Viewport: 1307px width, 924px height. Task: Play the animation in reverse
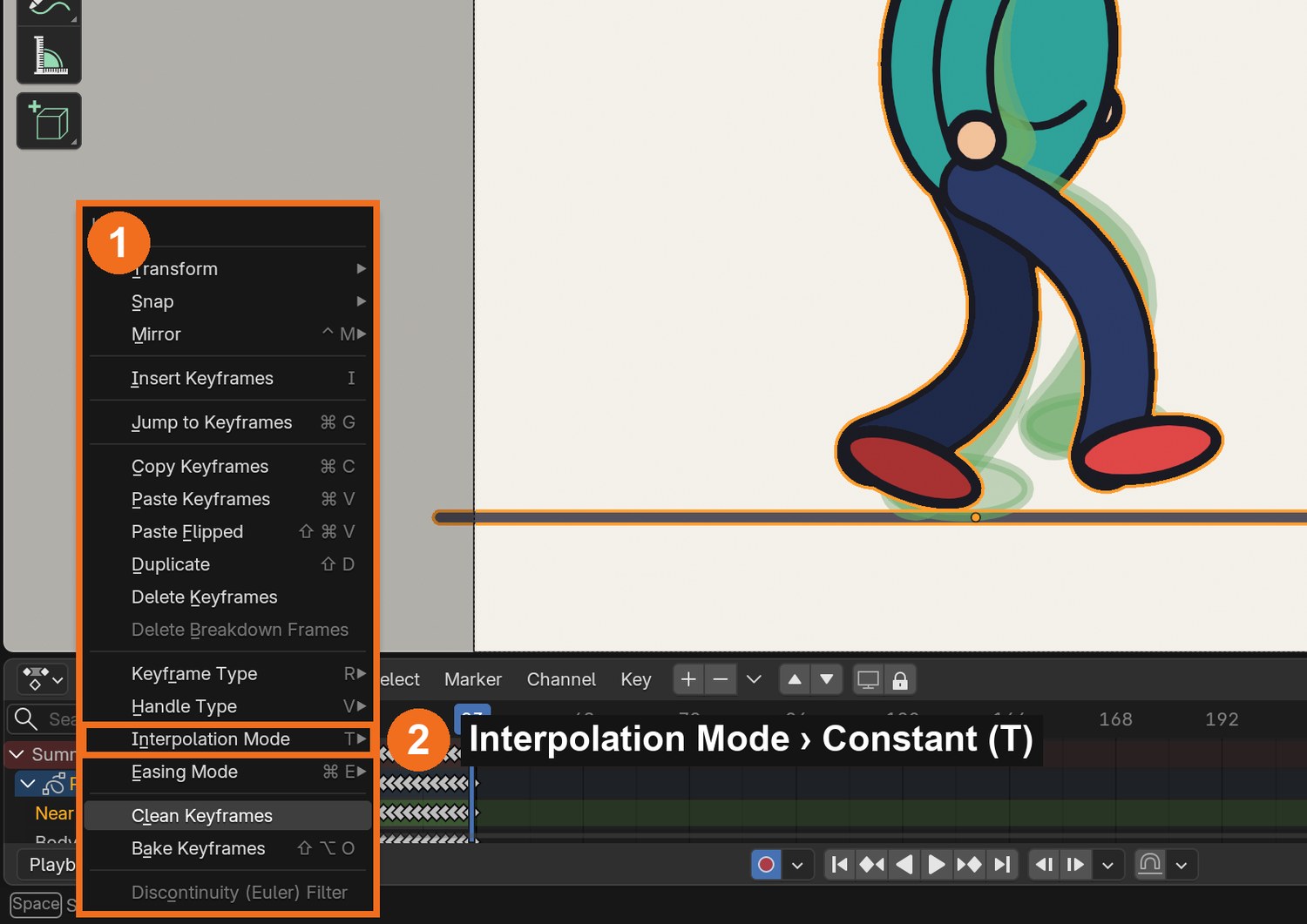coord(904,864)
